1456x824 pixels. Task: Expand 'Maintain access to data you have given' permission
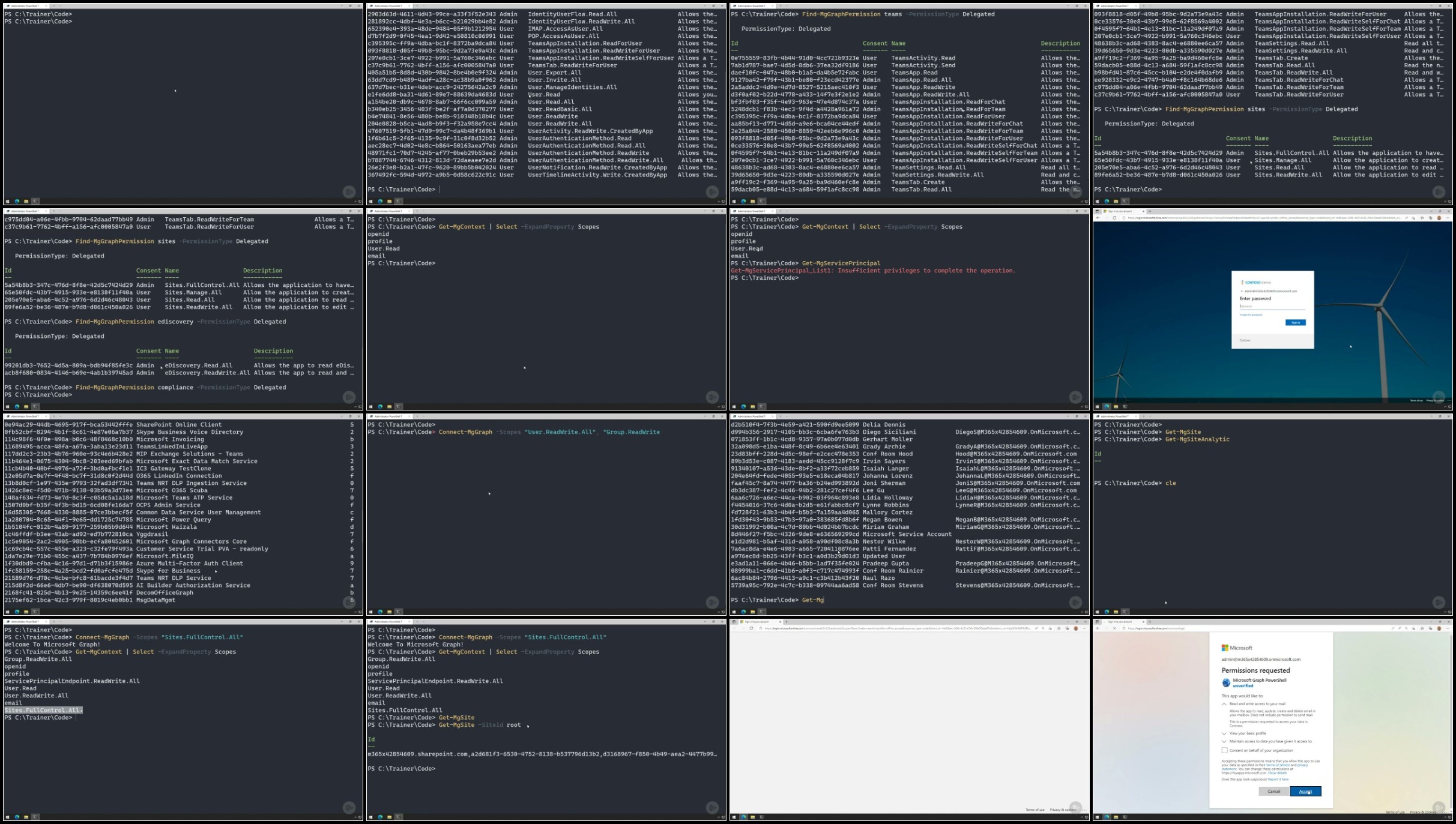(x=1224, y=741)
